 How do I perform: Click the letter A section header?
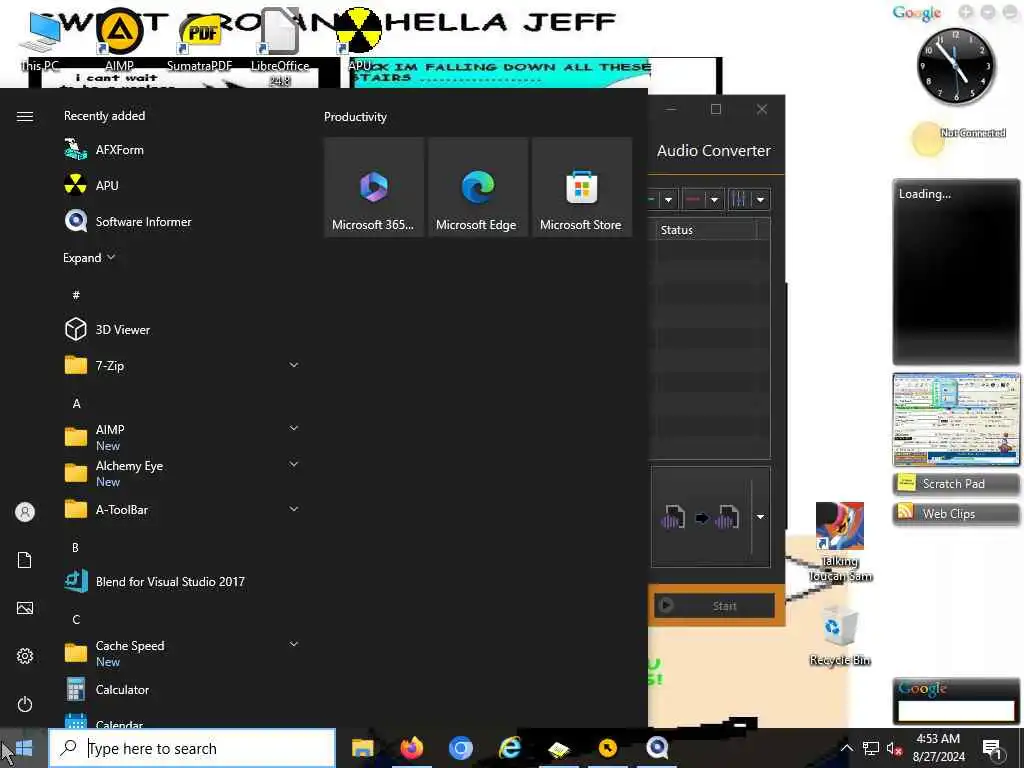tap(76, 404)
